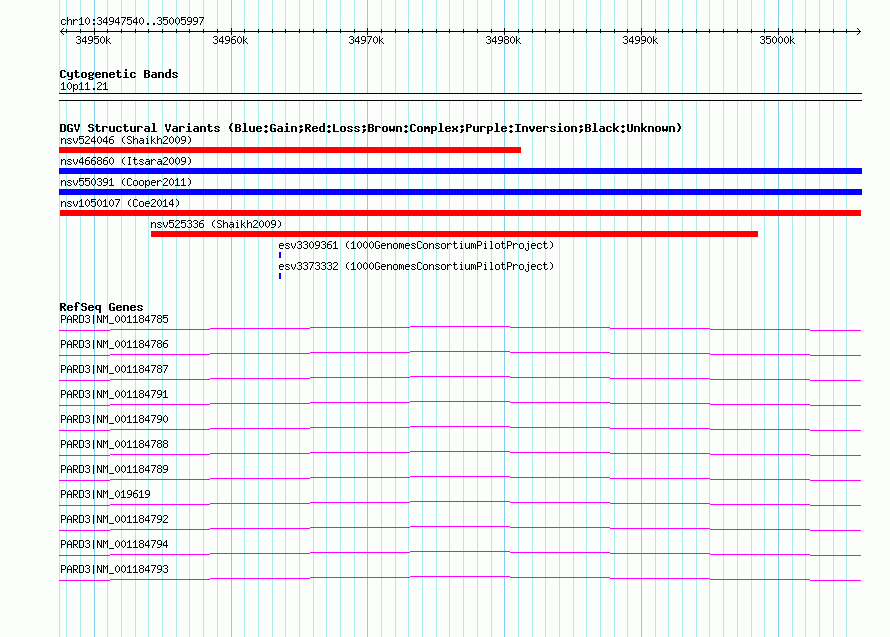
Task: Select the red nsv1050107 Coe2014 bar
Action: (x=460, y=213)
